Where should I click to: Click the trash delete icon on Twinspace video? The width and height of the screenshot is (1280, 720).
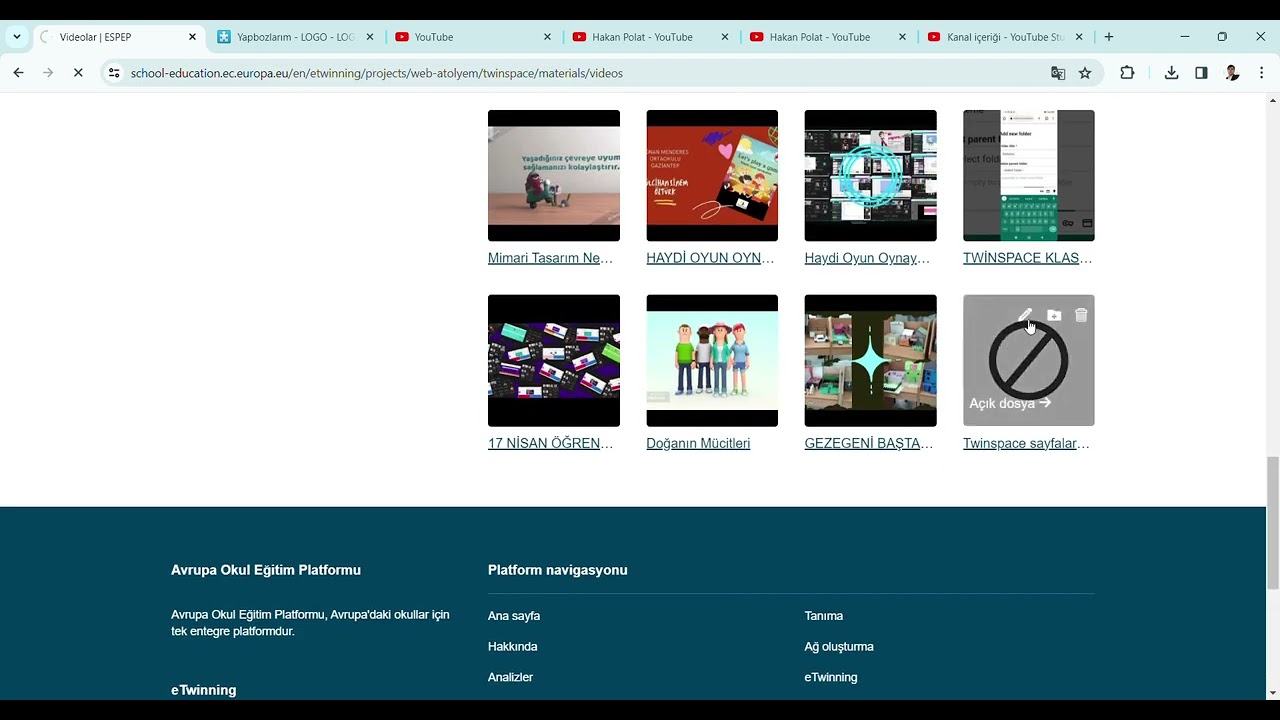(1081, 315)
